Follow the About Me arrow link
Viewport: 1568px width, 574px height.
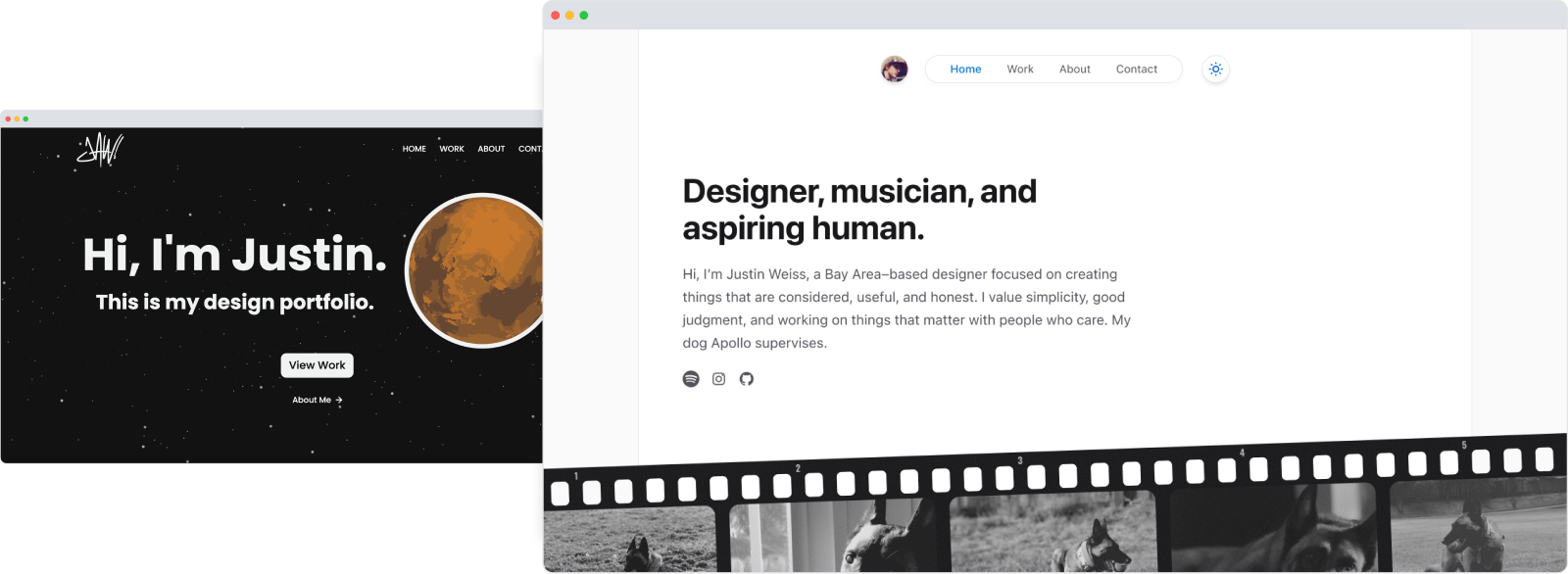coord(318,400)
